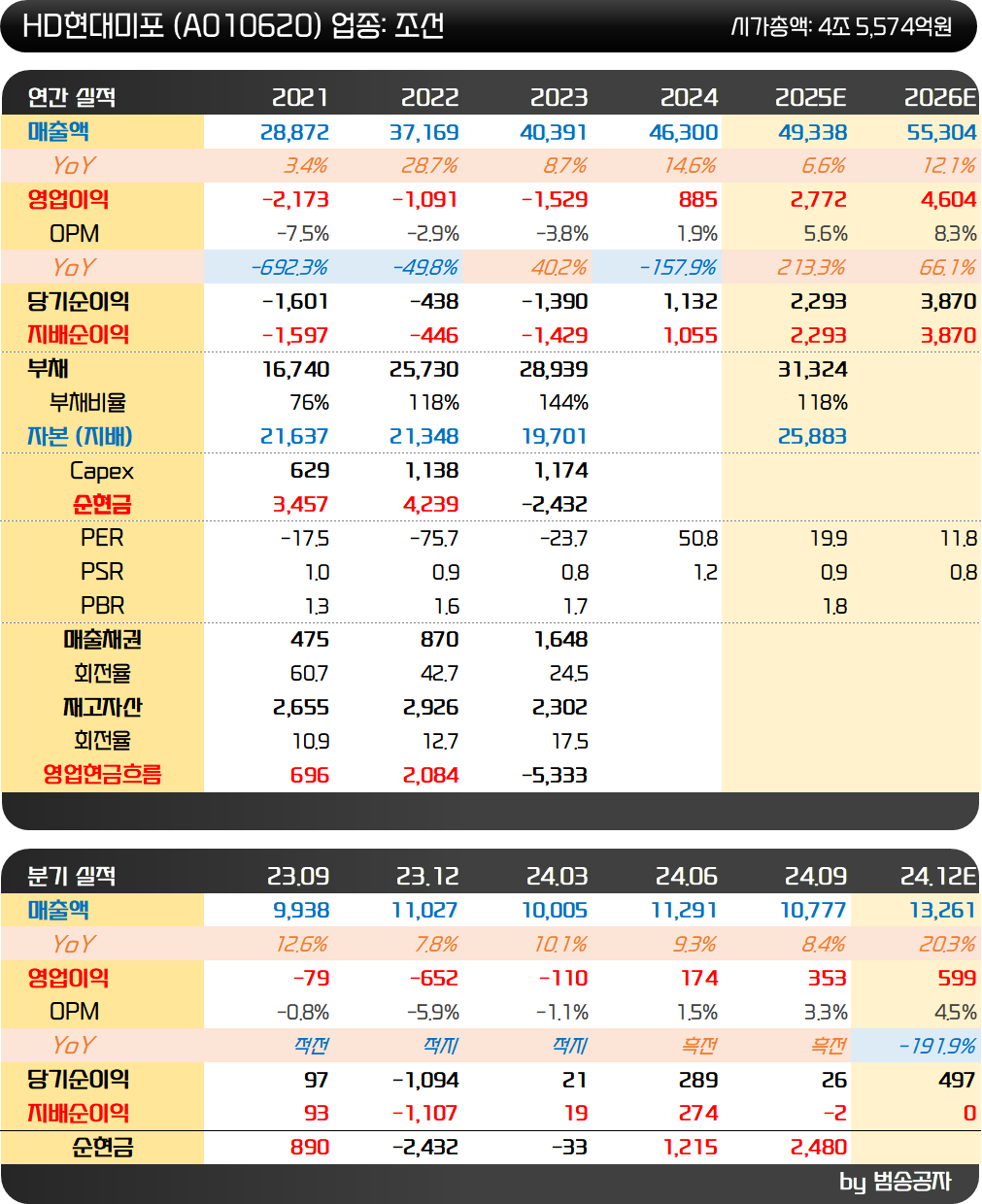Click the by 범송공자 credit text
Viewport: 982px width, 1204px height.
click(895, 1182)
